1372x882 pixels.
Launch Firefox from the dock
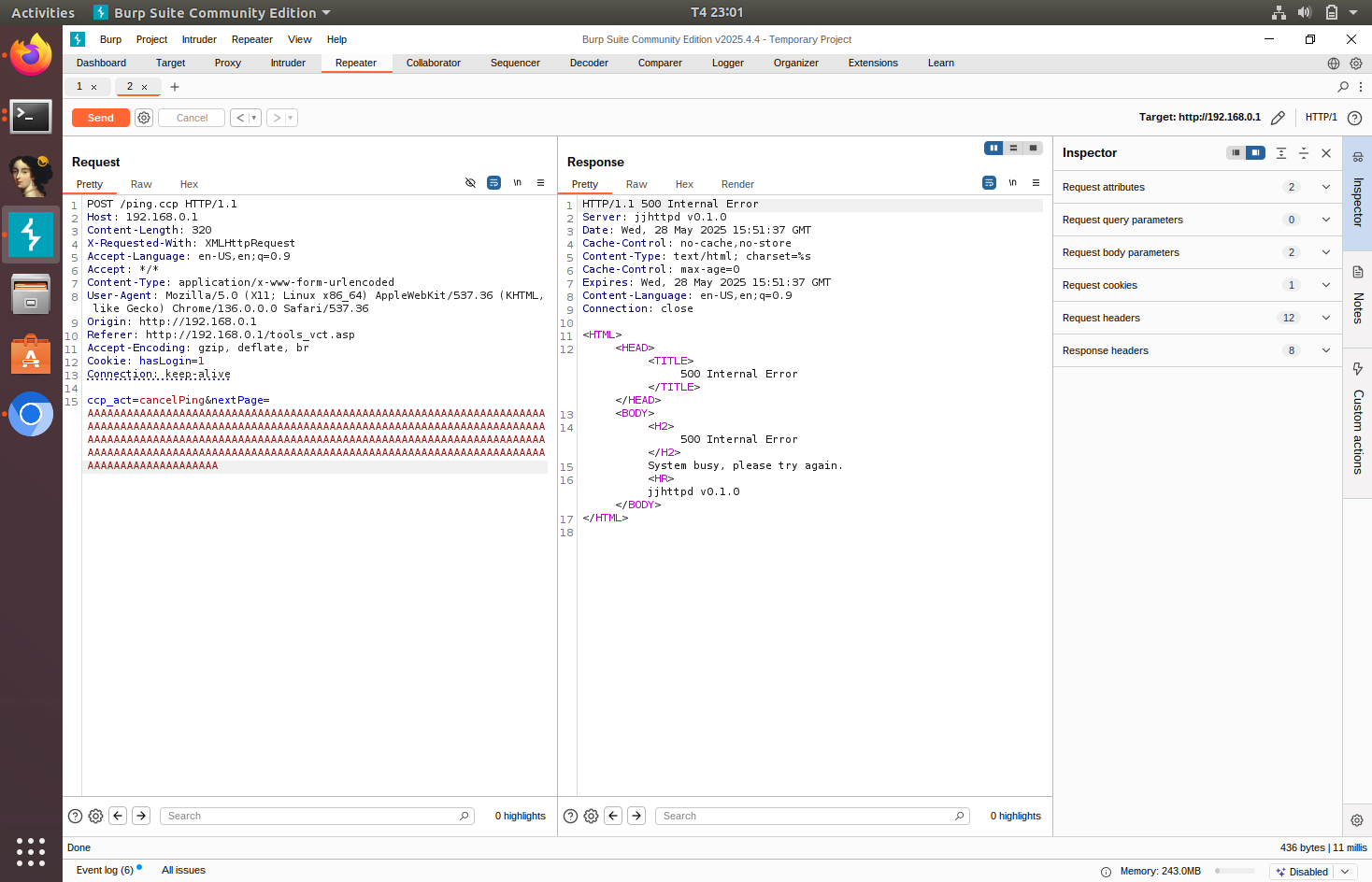point(31,55)
